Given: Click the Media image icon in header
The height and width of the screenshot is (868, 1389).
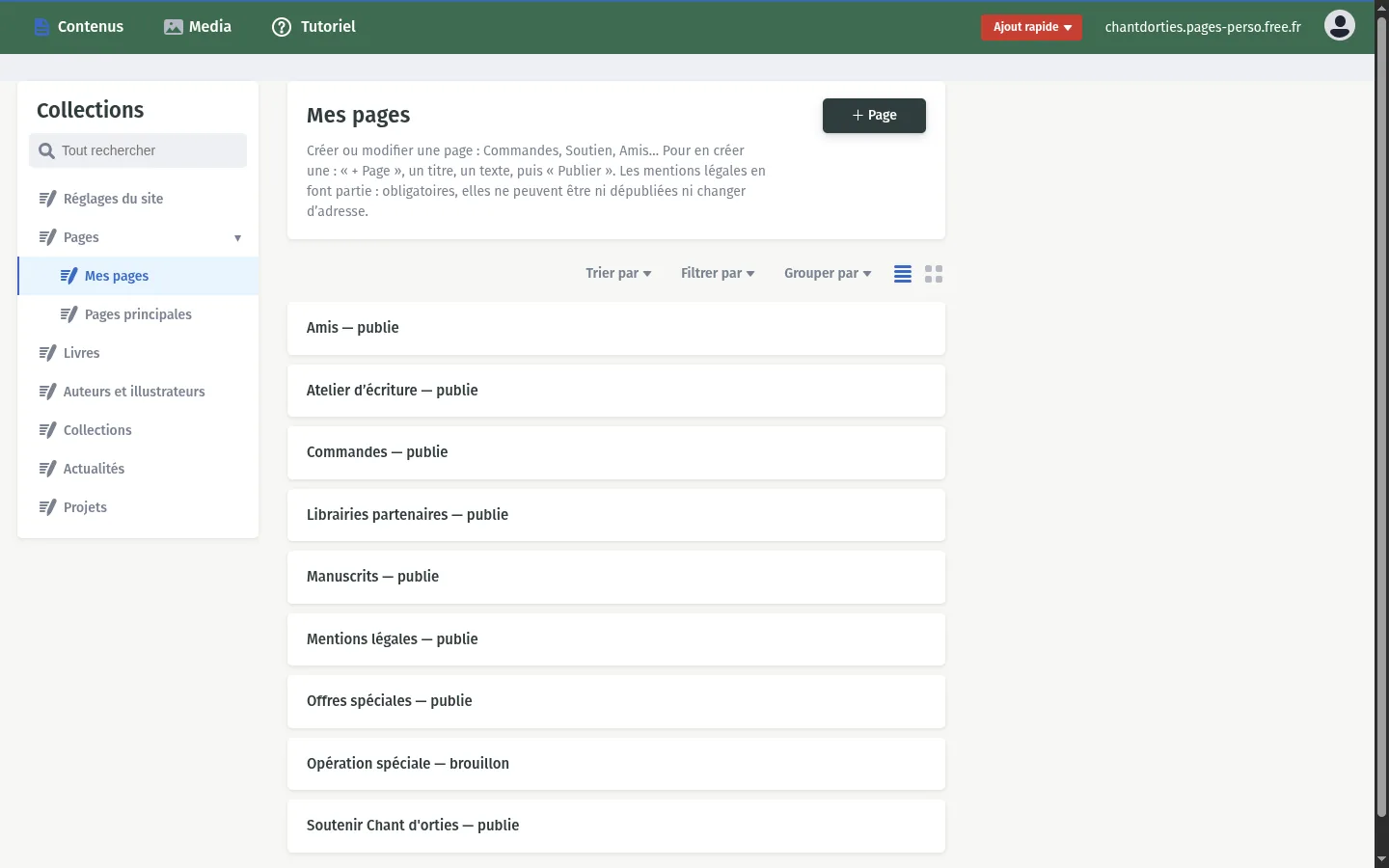Looking at the screenshot, I should [174, 27].
